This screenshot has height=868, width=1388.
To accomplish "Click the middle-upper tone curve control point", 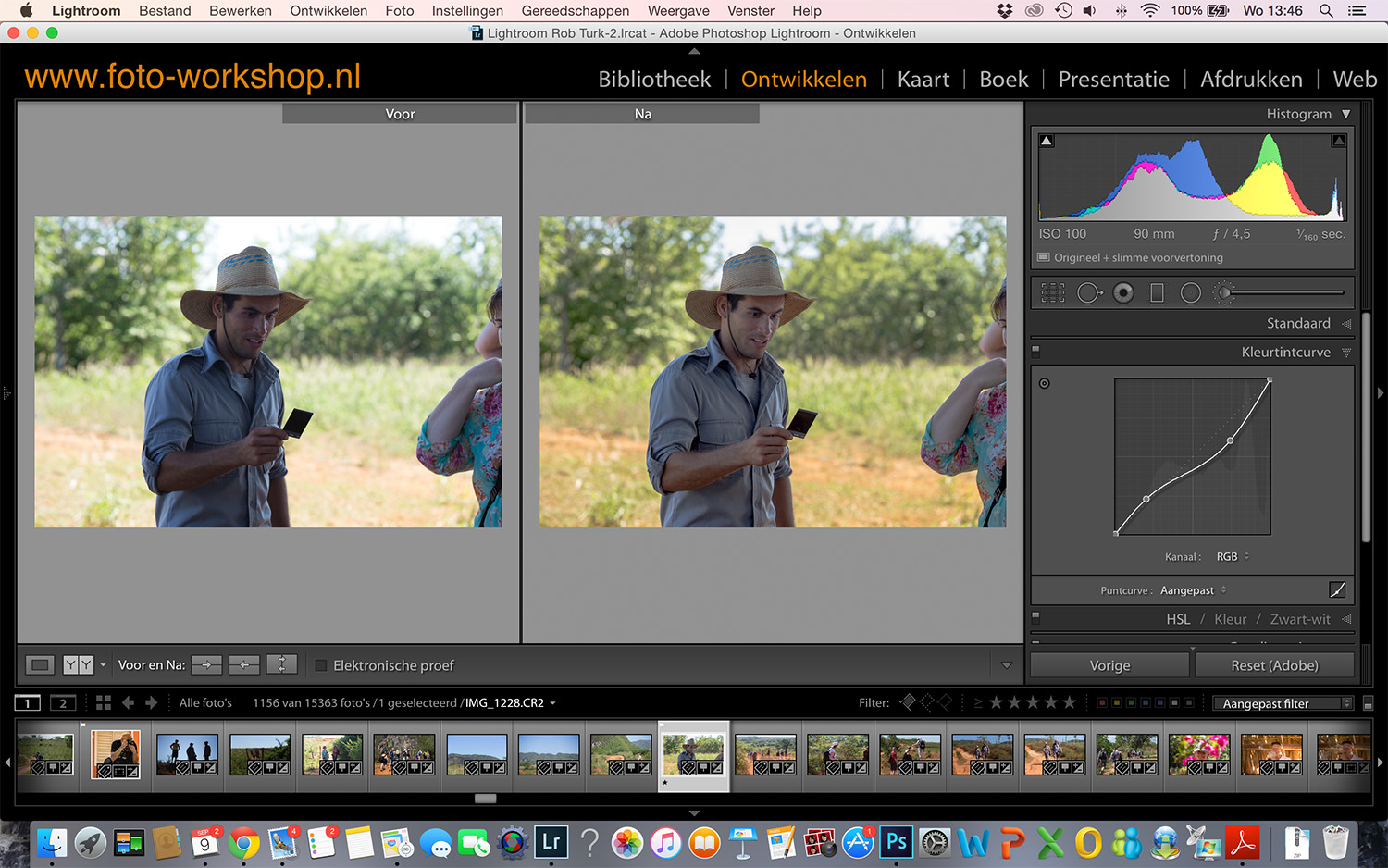I will pyautogui.click(x=1230, y=440).
